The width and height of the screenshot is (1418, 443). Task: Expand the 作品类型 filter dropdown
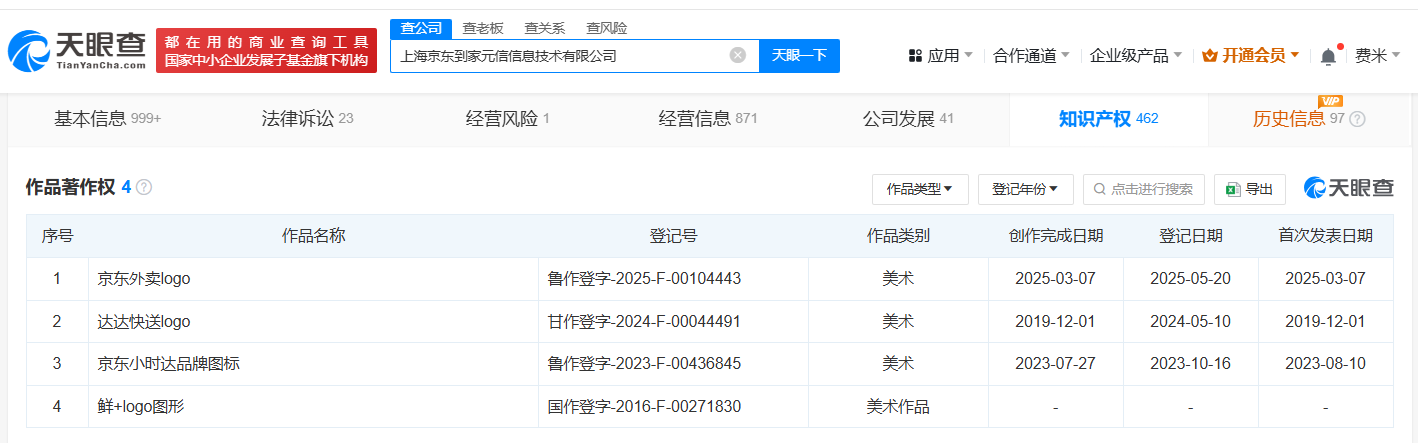(919, 189)
